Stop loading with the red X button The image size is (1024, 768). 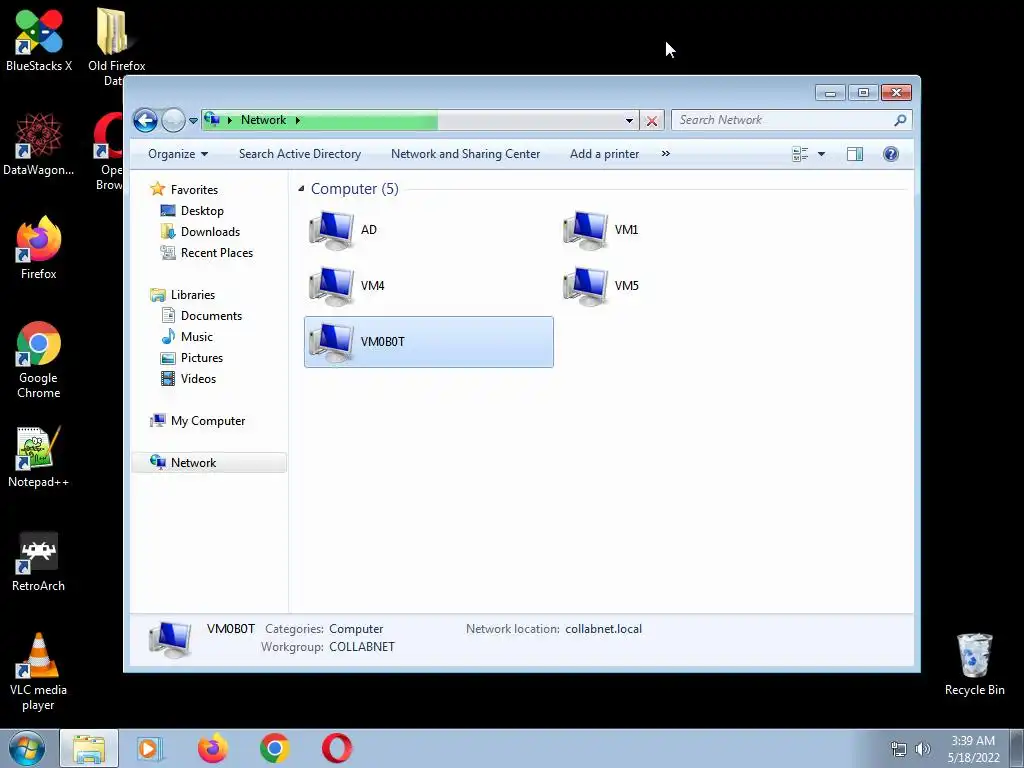click(x=652, y=121)
